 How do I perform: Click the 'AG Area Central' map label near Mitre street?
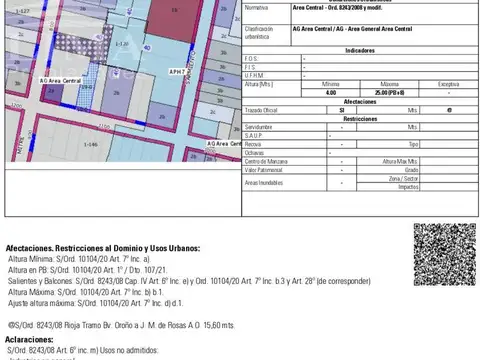[x=60, y=81]
